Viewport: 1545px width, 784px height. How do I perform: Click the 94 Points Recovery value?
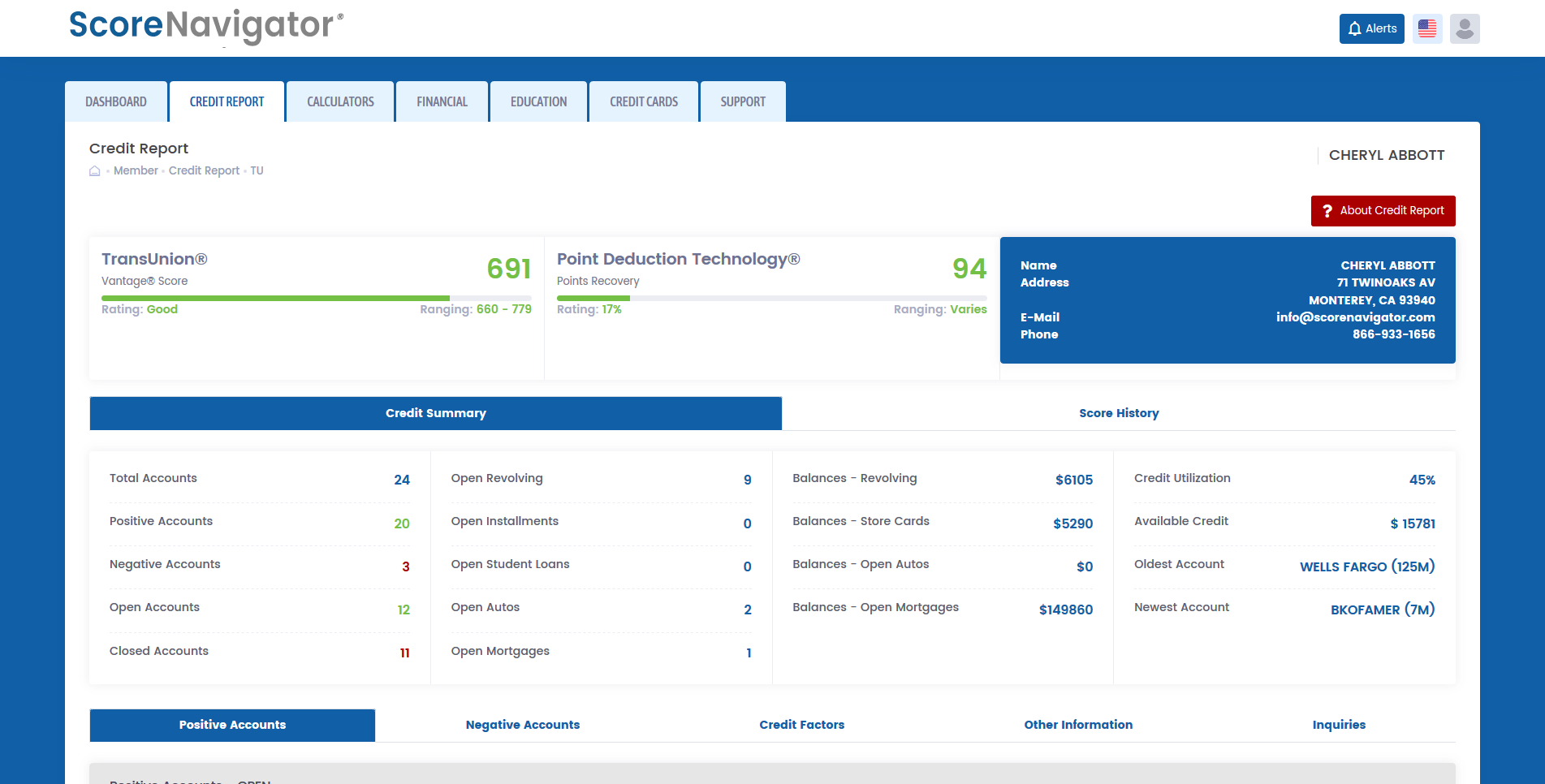tap(969, 269)
